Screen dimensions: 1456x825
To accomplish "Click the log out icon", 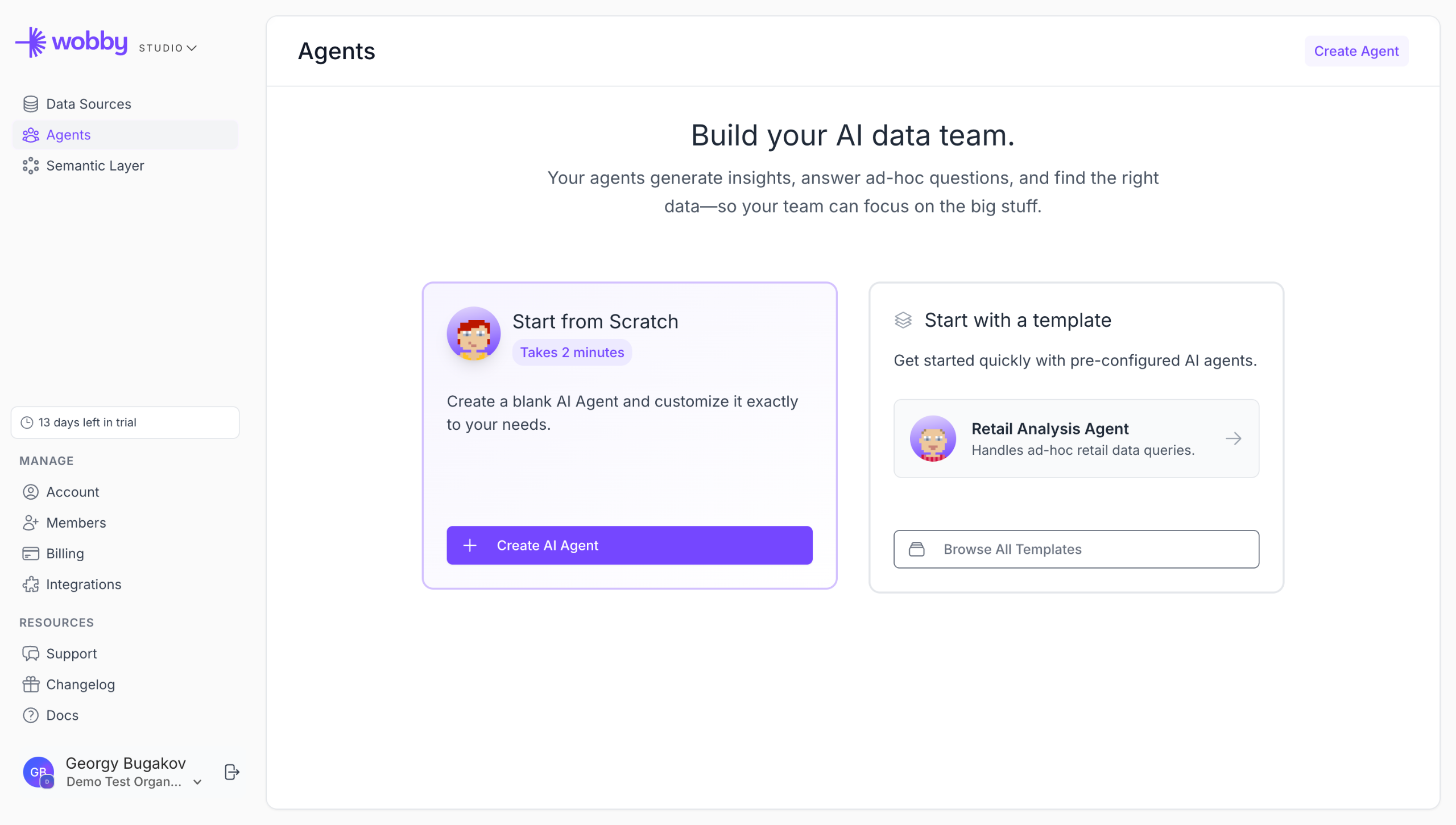I will [x=231, y=772].
